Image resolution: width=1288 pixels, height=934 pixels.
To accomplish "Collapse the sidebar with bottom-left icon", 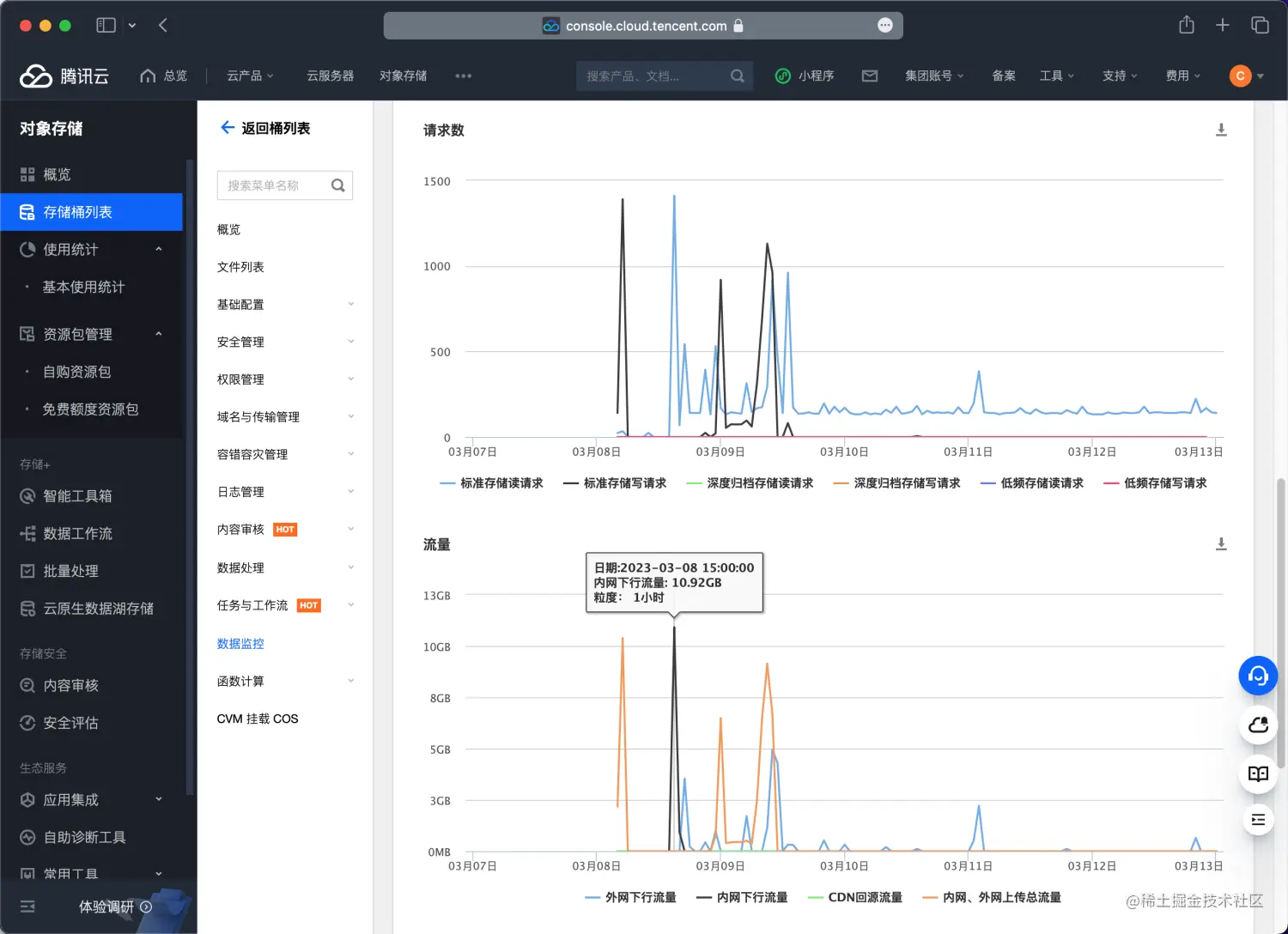I will click(x=27, y=907).
